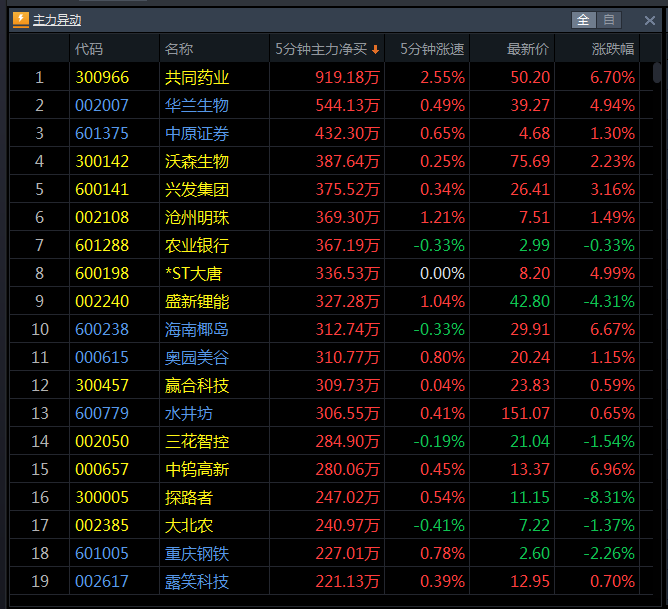The image size is (668, 609).
Task: Open stock 重庆钢铁
Action: click(x=197, y=554)
